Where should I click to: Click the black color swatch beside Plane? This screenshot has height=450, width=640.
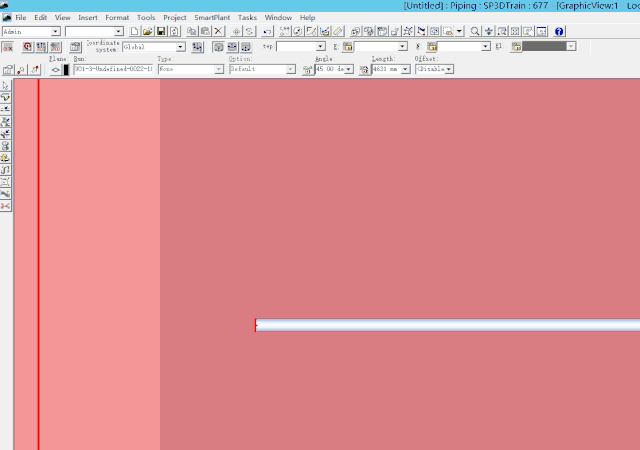coord(66,70)
